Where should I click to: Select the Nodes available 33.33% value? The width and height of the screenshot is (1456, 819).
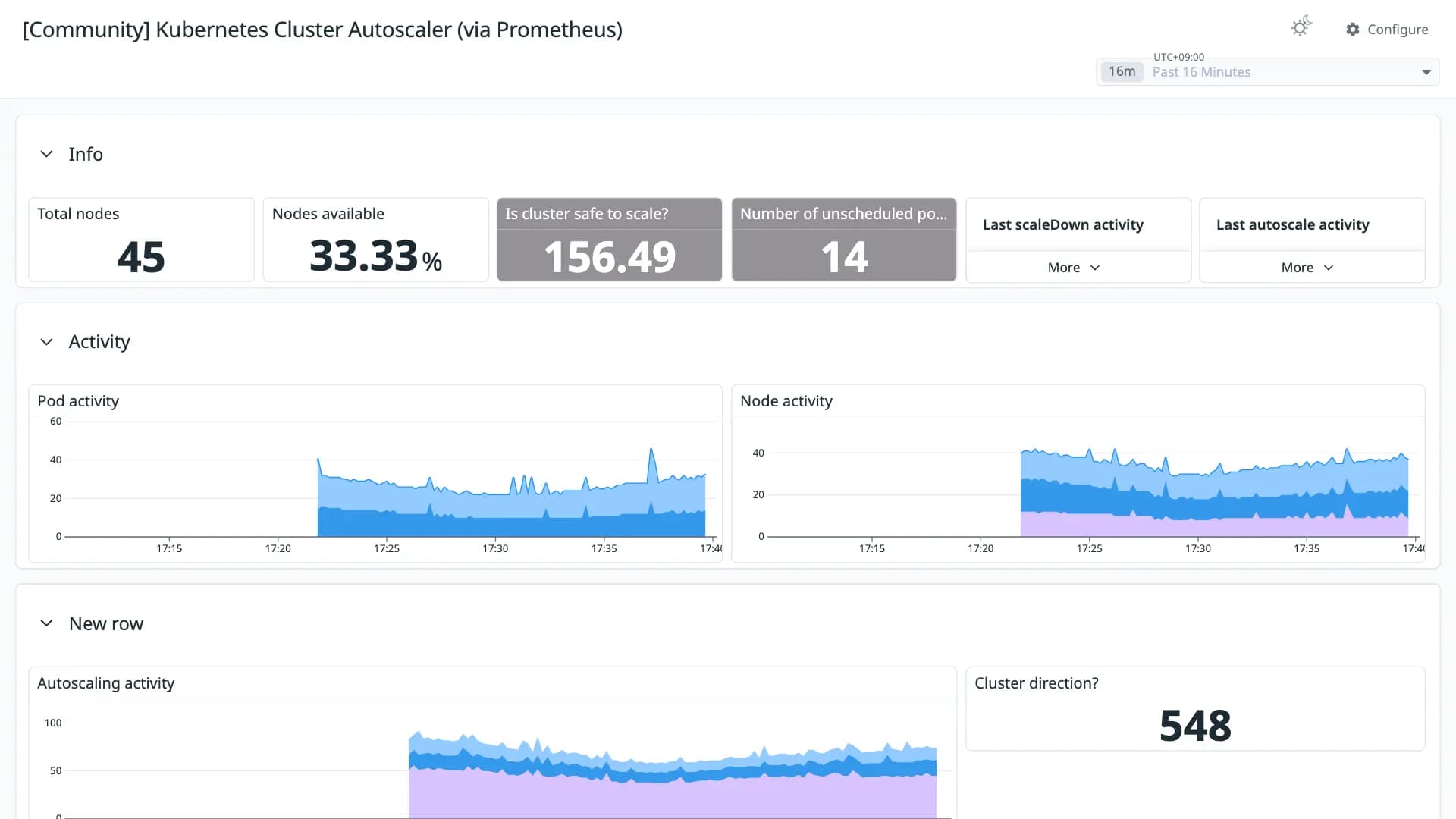coord(375,256)
